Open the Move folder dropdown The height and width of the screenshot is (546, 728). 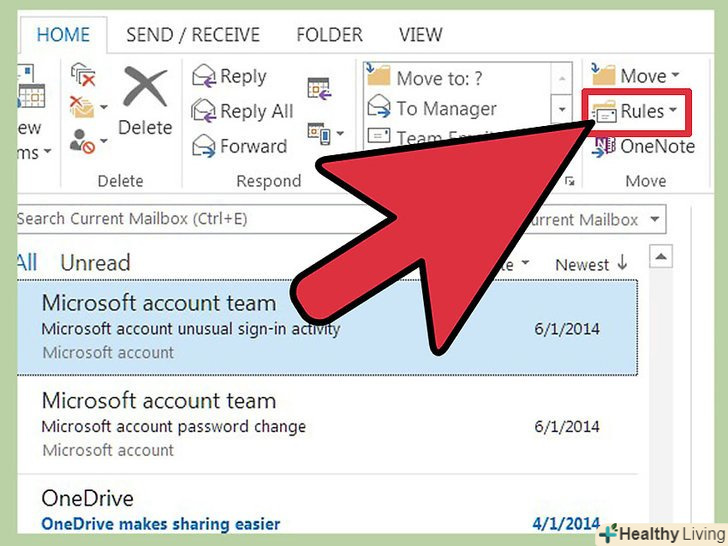635,76
